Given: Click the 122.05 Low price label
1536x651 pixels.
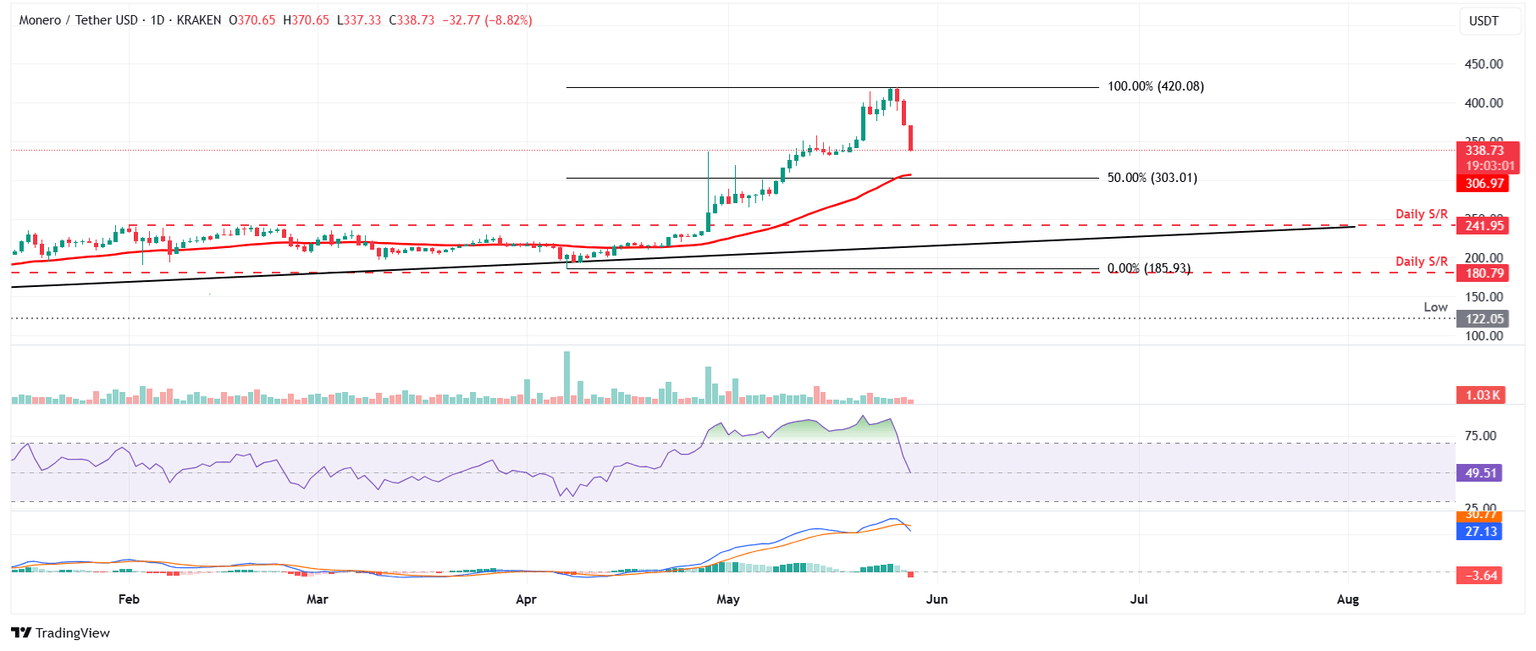Looking at the screenshot, I should click(1483, 319).
